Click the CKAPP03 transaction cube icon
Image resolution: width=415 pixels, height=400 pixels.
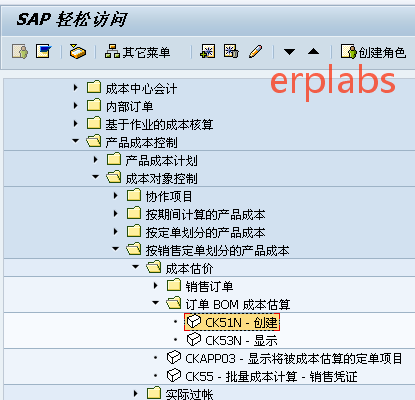coord(174,358)
